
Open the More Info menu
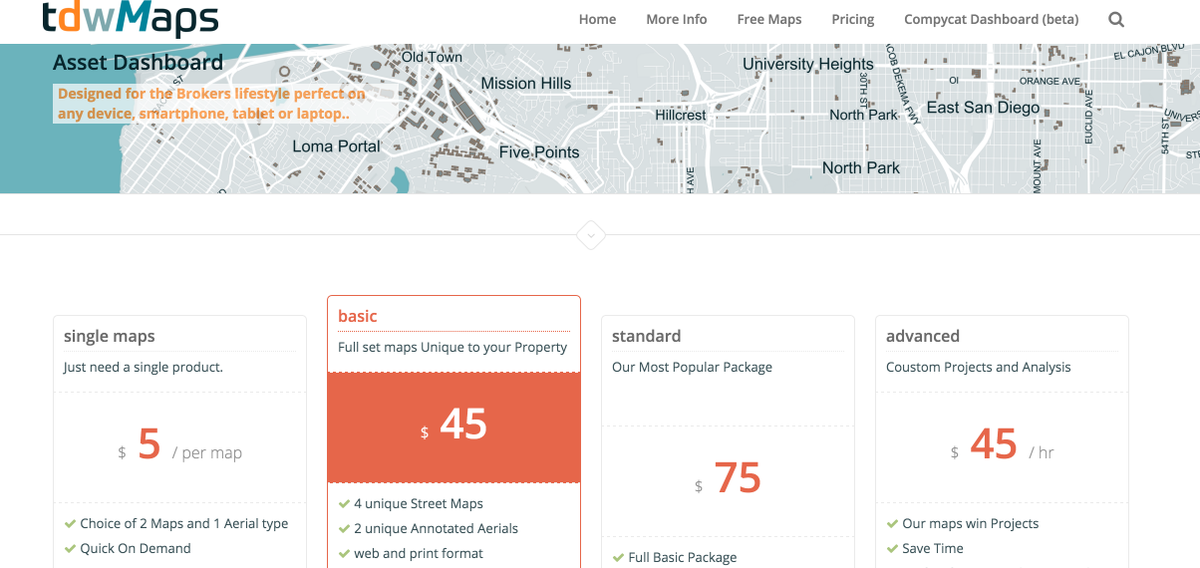676,19
